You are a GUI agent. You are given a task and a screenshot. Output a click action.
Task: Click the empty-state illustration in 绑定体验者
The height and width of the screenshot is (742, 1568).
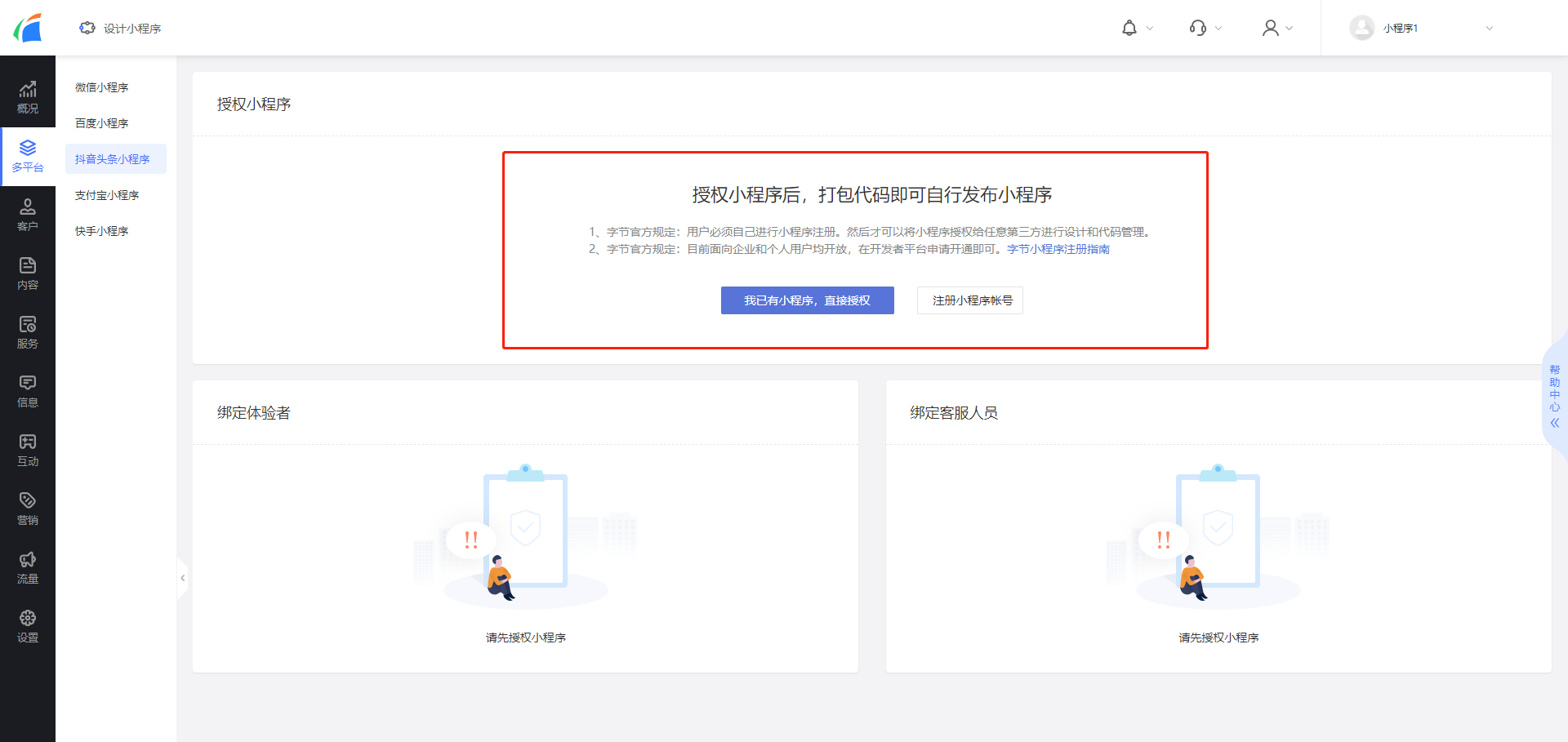click(525, 536)
